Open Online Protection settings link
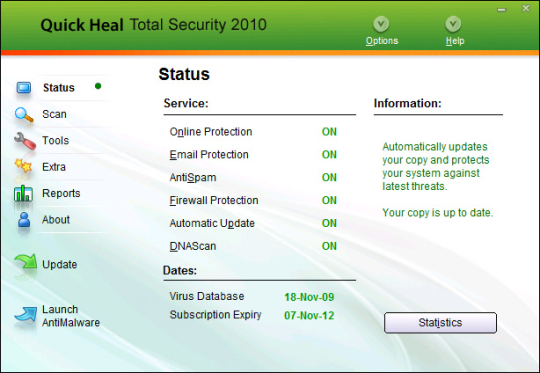Image resolution: width=540 pixels, height=373 pixels. point(211,132)
